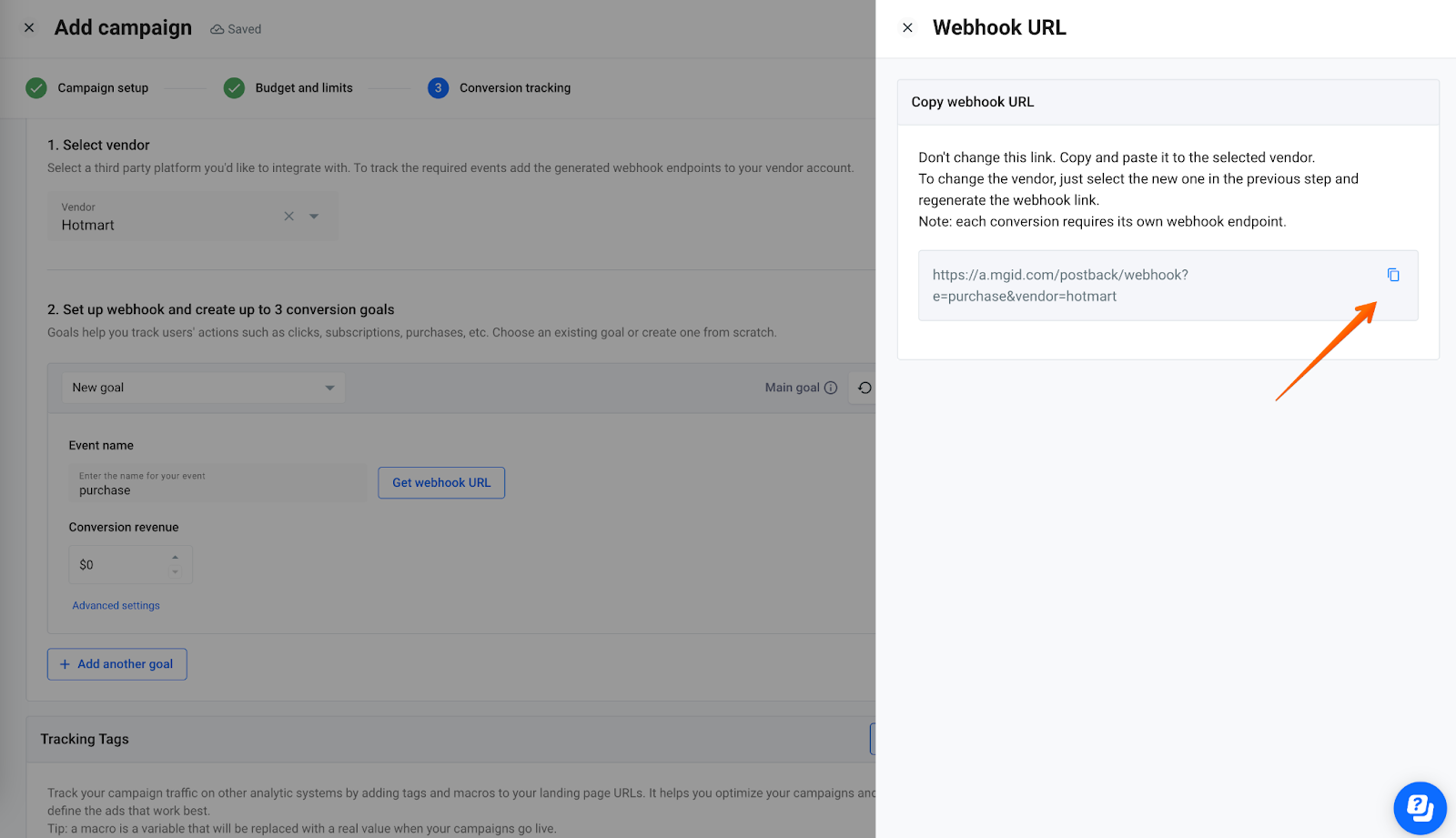
Task: Copy the webhook URL using the copy icon
Action: point(1393,274)
